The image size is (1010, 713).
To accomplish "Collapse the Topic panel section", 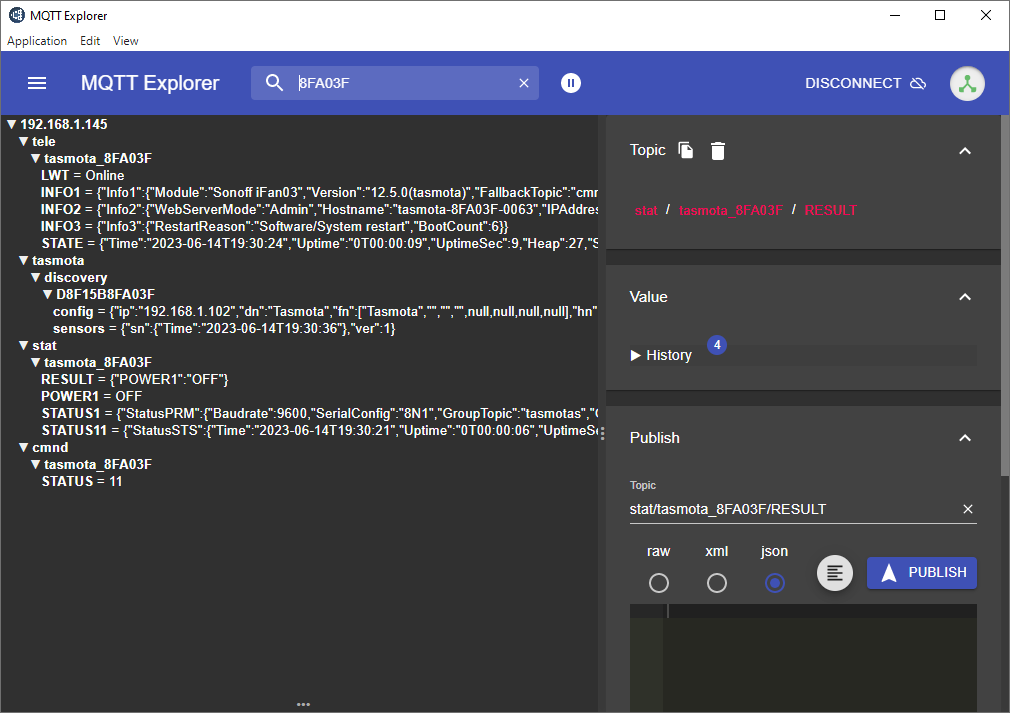I will coord(964,150).
